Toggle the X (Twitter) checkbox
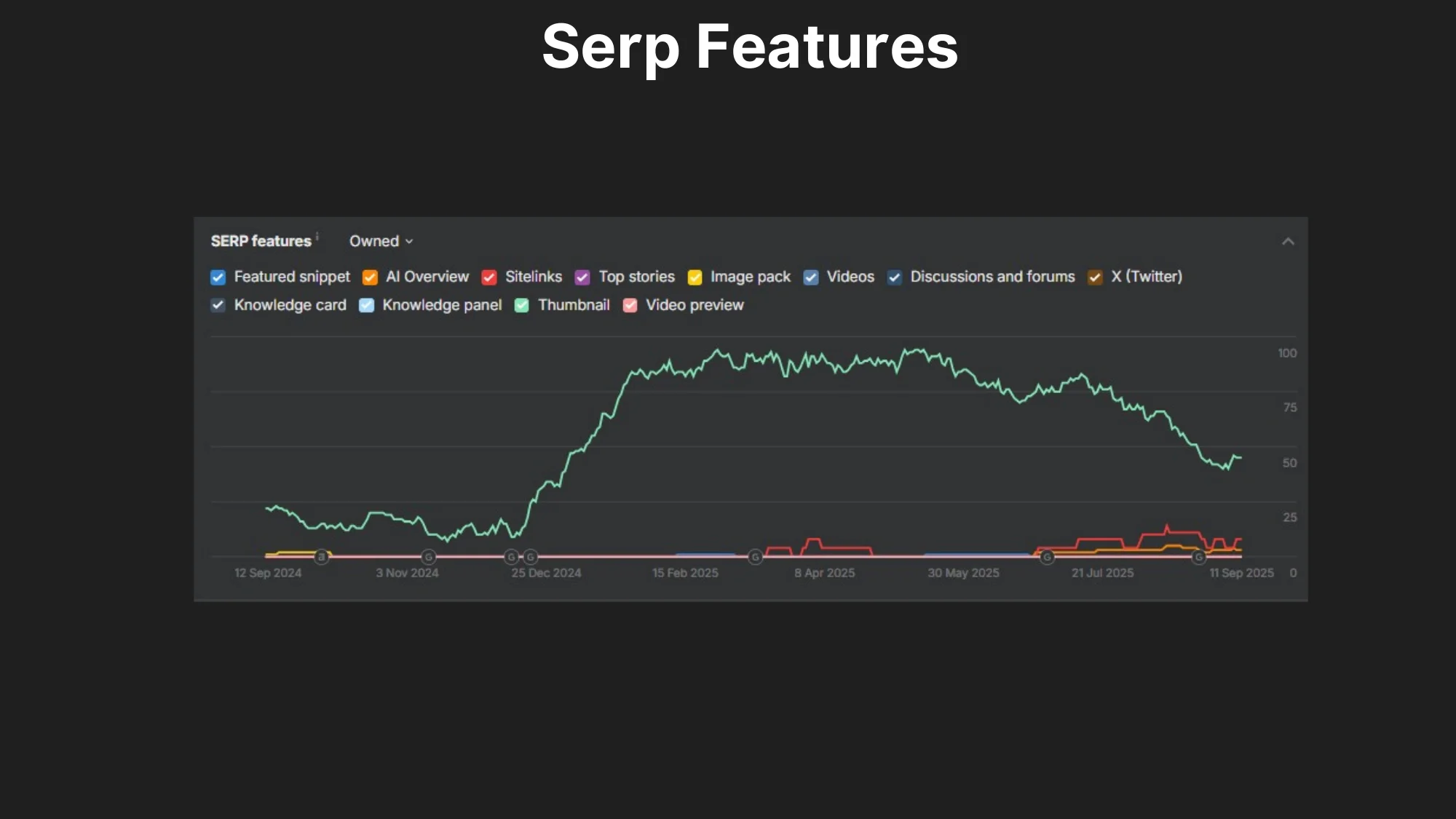 [1095, 277]
